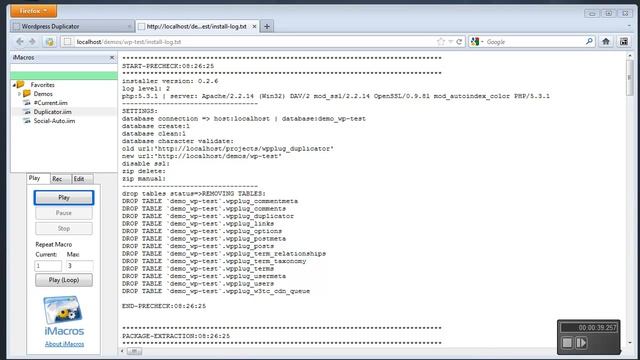Click the recorder timer display 00:00:39.257
The width and height of the screenshot is (640, 360).
[589, 327]
